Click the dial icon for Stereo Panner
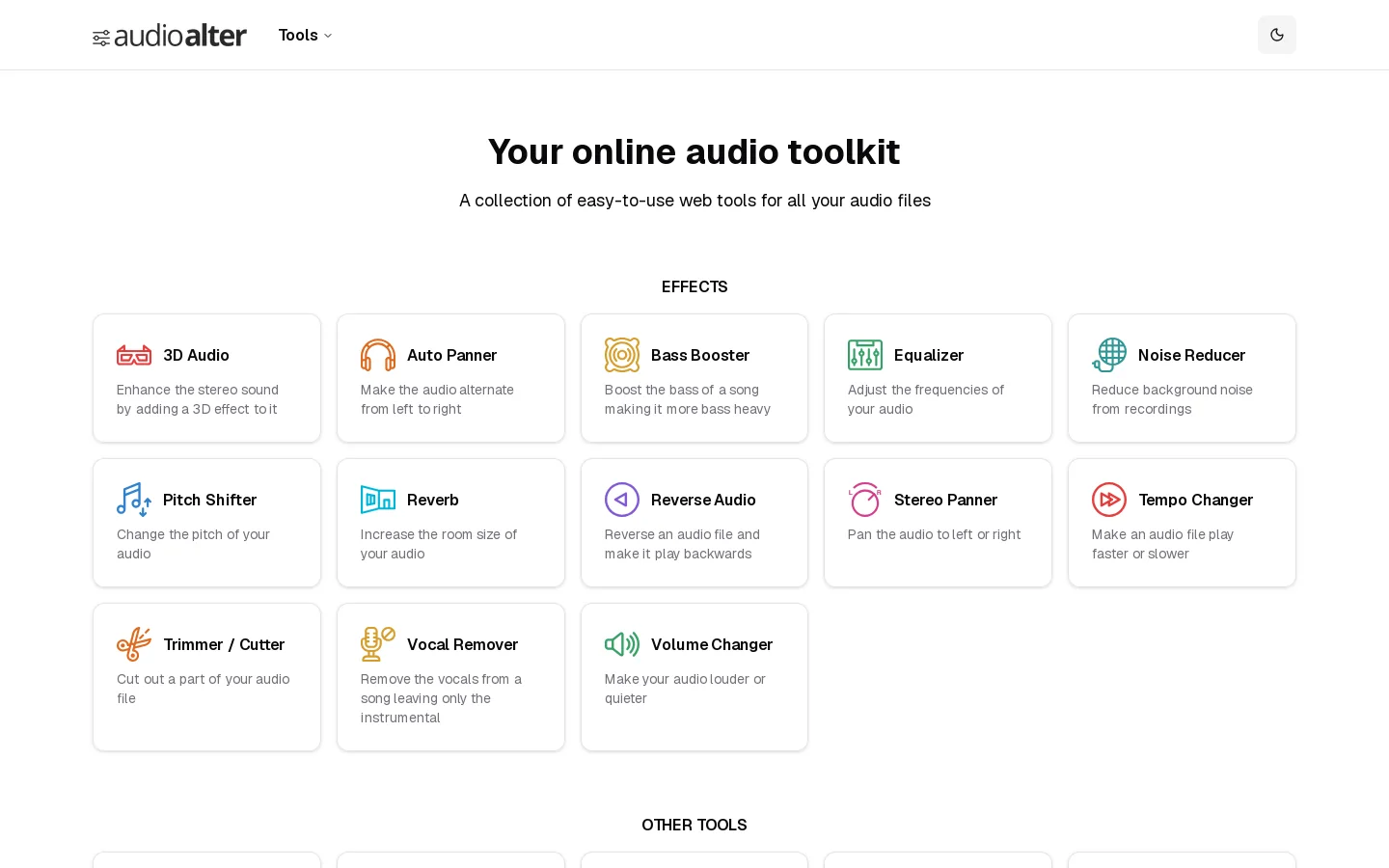The height and width of the screenshot is (868, 1389). [865, 500]
